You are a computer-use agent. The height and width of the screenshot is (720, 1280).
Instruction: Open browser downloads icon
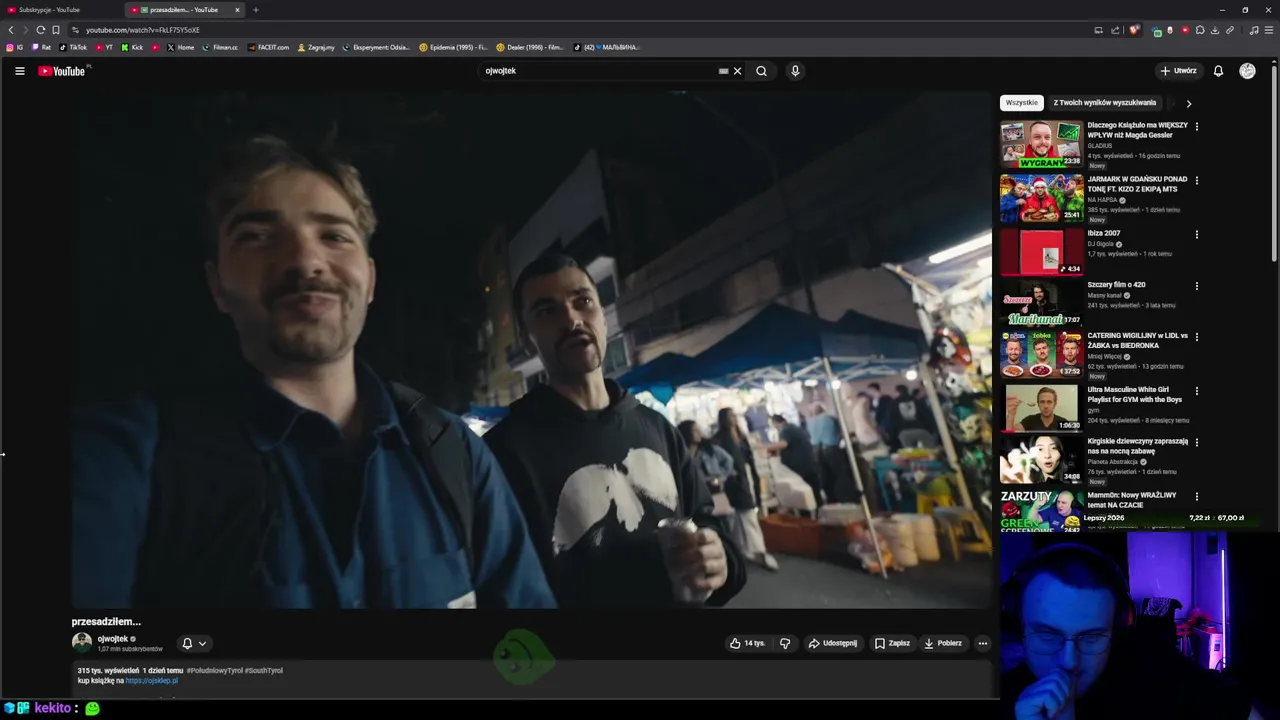pos(1215,30)
